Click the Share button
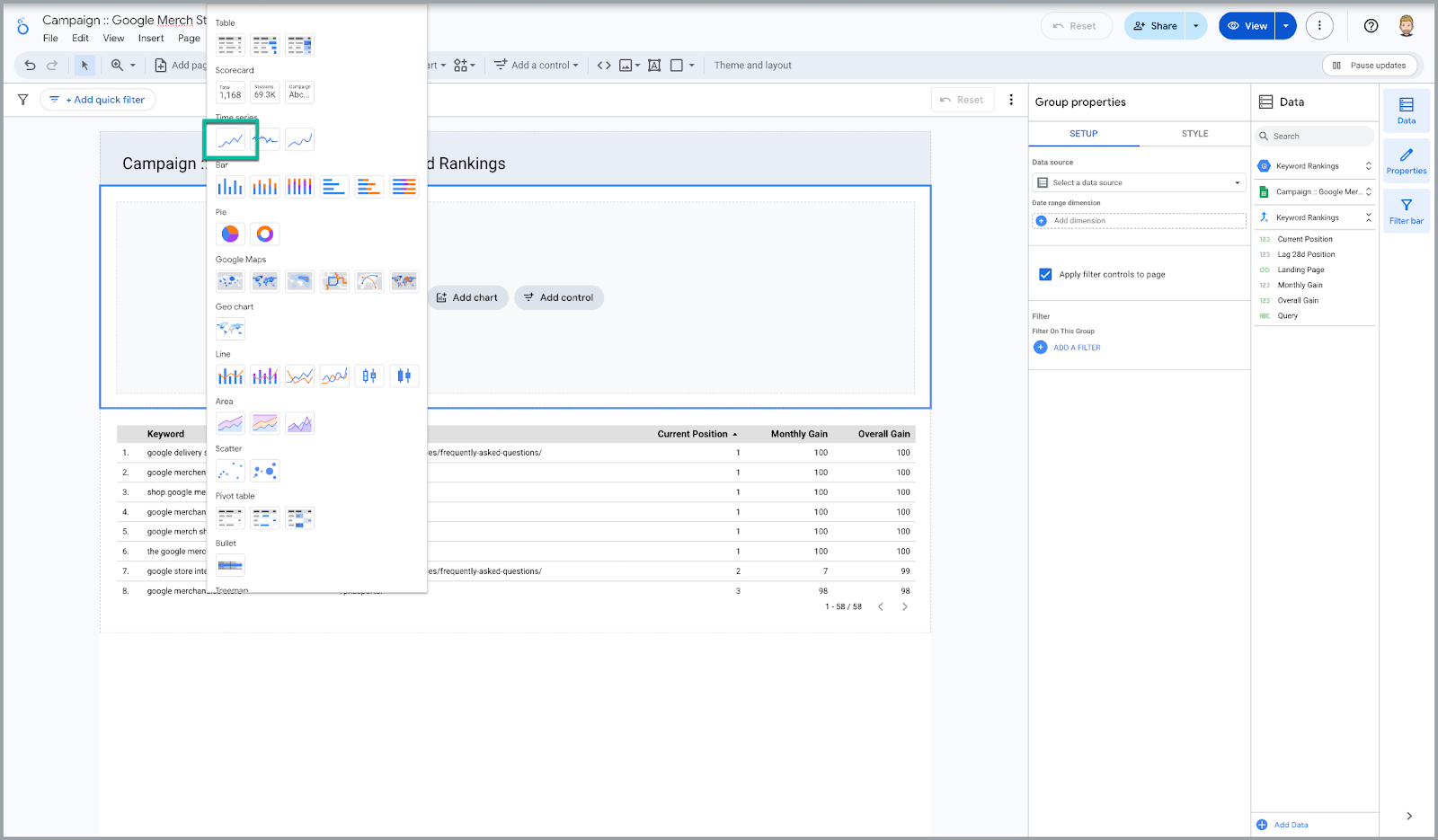The width and height of the screenshot is (1438, 840). (x=1156, y=26)
